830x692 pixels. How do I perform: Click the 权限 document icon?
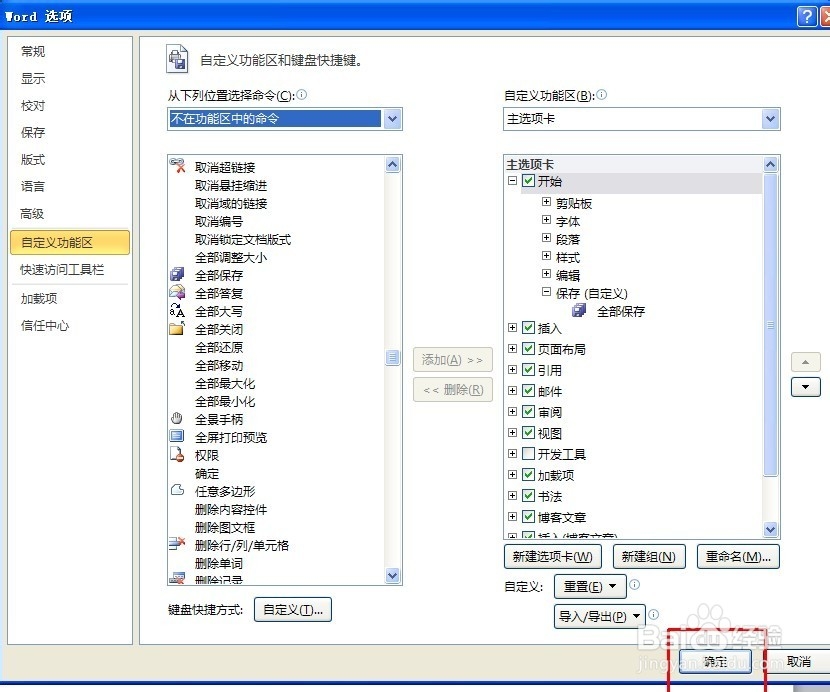click(x=177, y=454)
